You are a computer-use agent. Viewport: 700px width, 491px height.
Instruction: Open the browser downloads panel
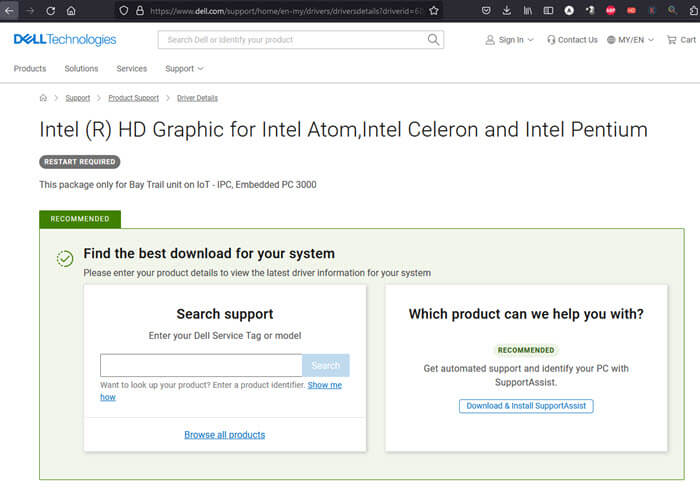point(507,11)
